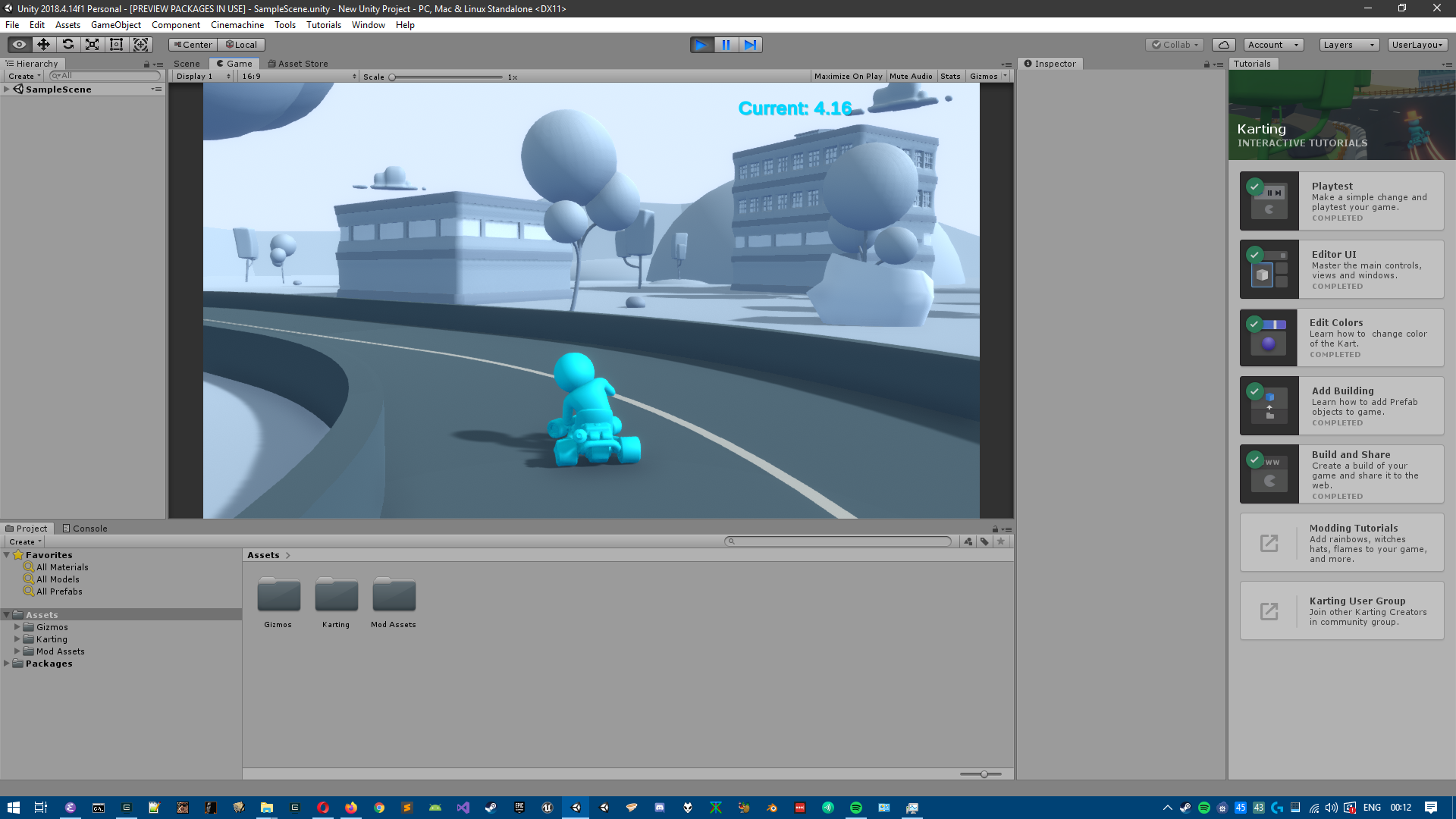The image size is (1456, 819).
Task: Step one frame forward
Action: [x=750, y=45]
